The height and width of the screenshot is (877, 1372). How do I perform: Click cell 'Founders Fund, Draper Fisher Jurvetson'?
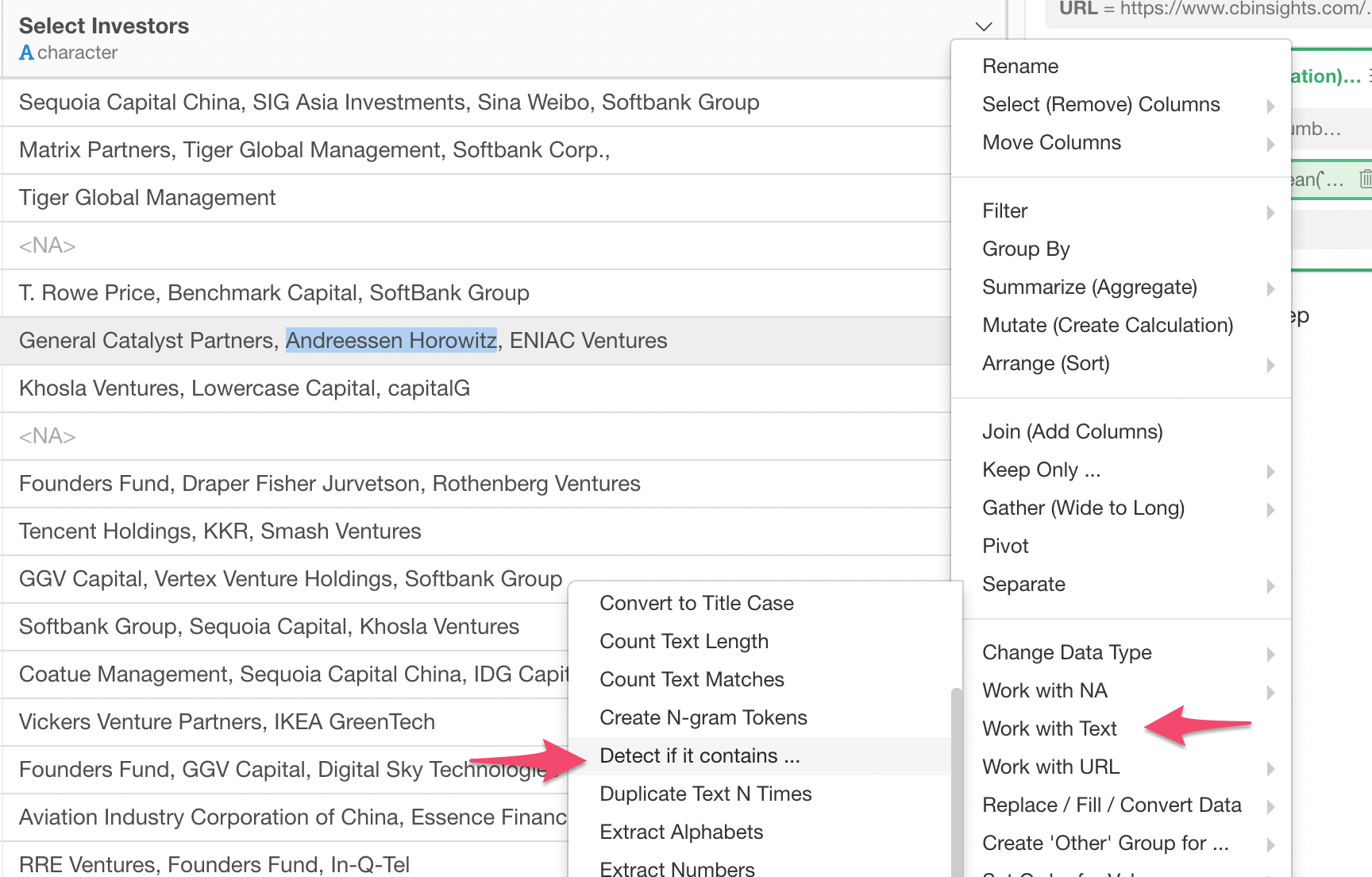click(476, 484)
